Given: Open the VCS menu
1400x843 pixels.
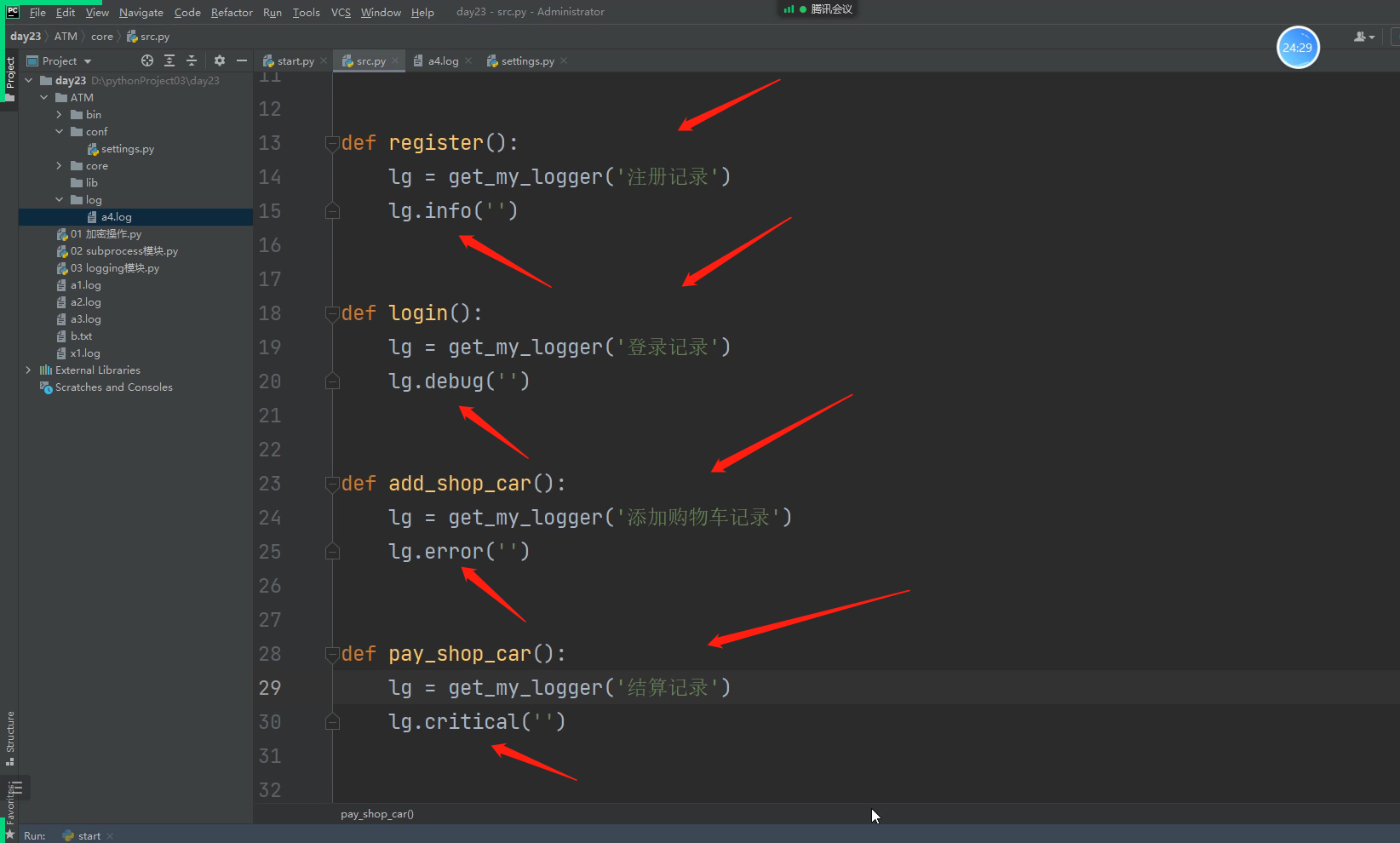Looking at the screenshot, I should pyautogui.click(x=341, y=12).
